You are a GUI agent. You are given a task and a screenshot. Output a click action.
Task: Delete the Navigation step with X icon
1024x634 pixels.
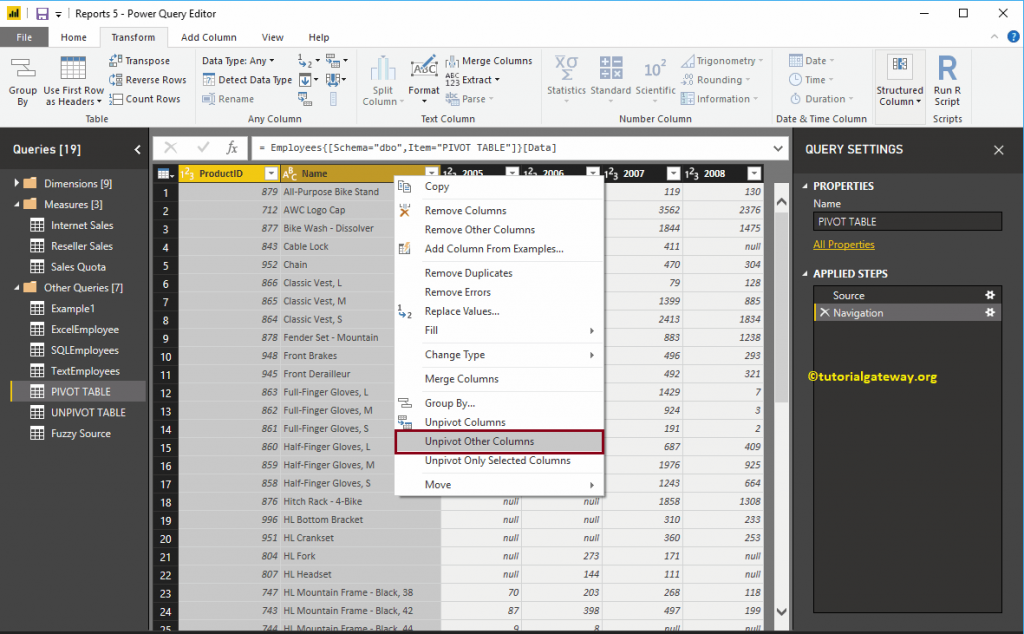[824, 313]
